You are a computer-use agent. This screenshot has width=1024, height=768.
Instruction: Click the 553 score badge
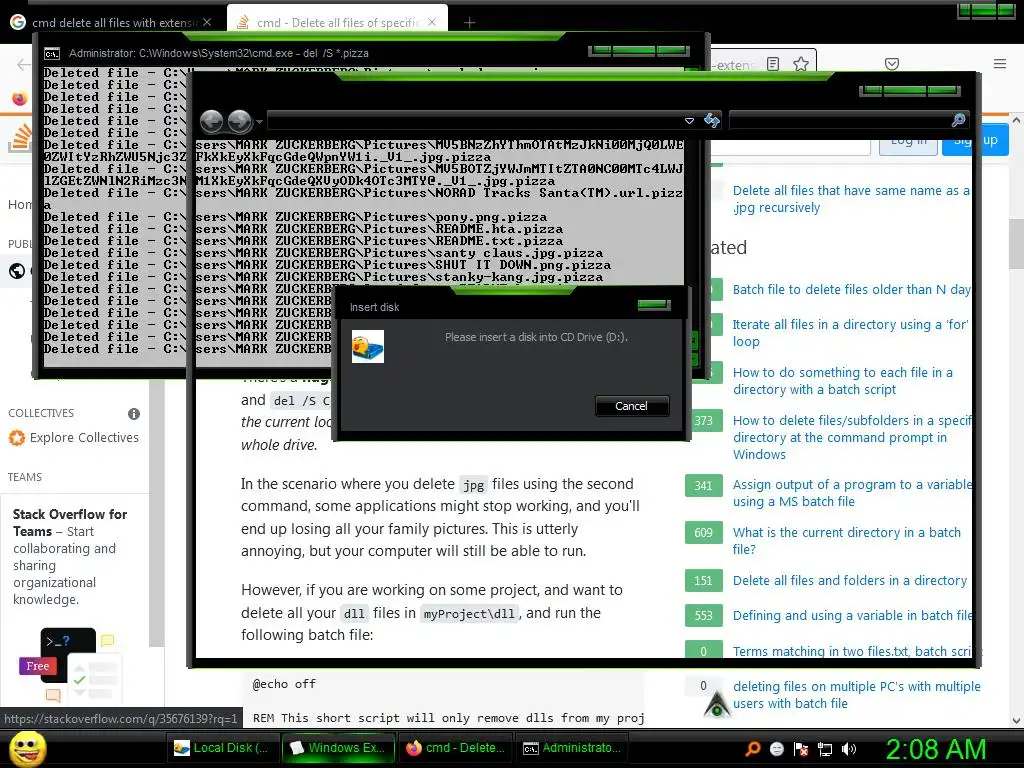pyautogui.click(x=703, y=615)
